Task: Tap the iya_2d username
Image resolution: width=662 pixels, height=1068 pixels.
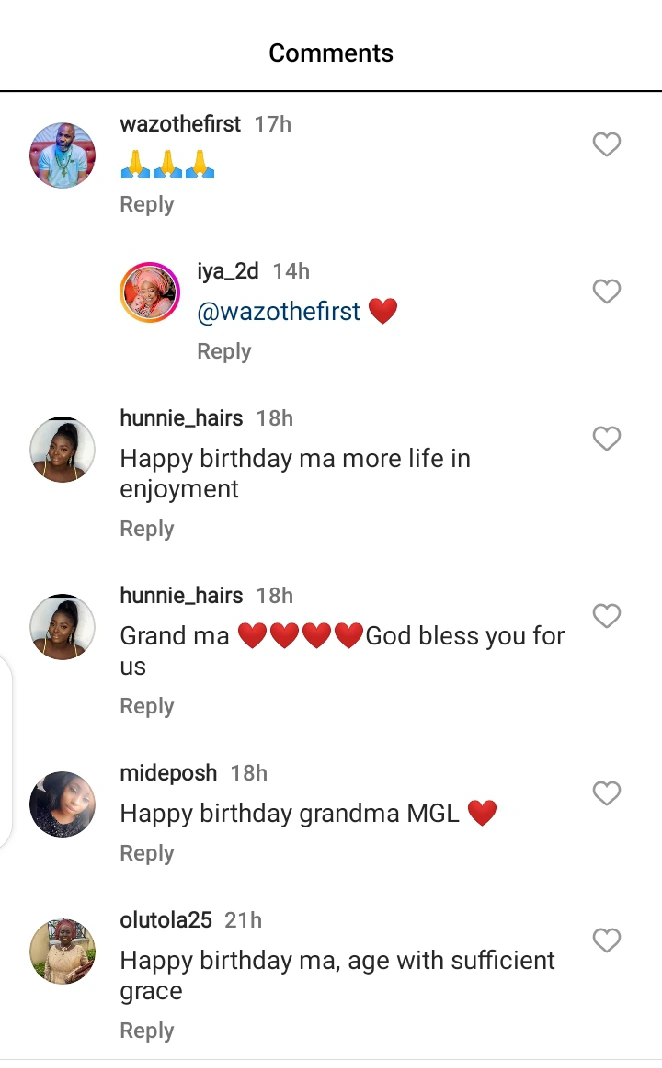Action: tap(230, 271)
